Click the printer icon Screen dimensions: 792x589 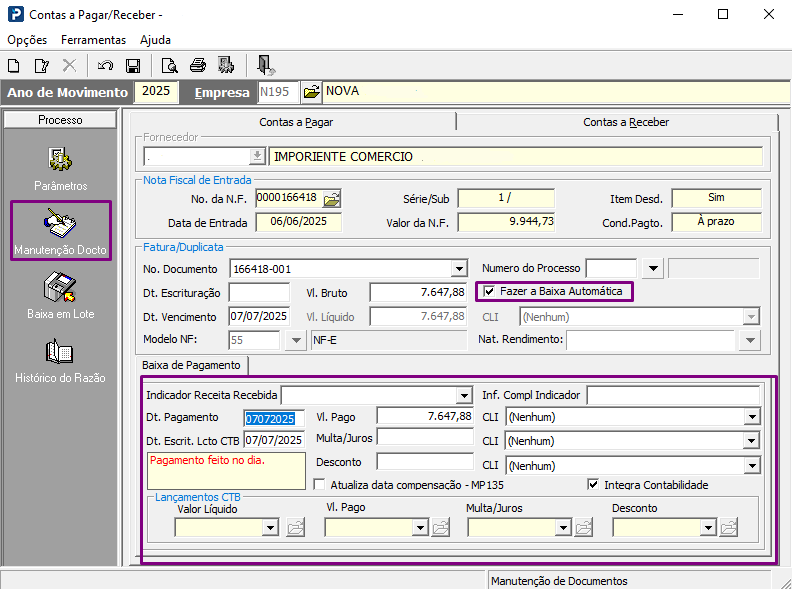[x=198, y=66]
